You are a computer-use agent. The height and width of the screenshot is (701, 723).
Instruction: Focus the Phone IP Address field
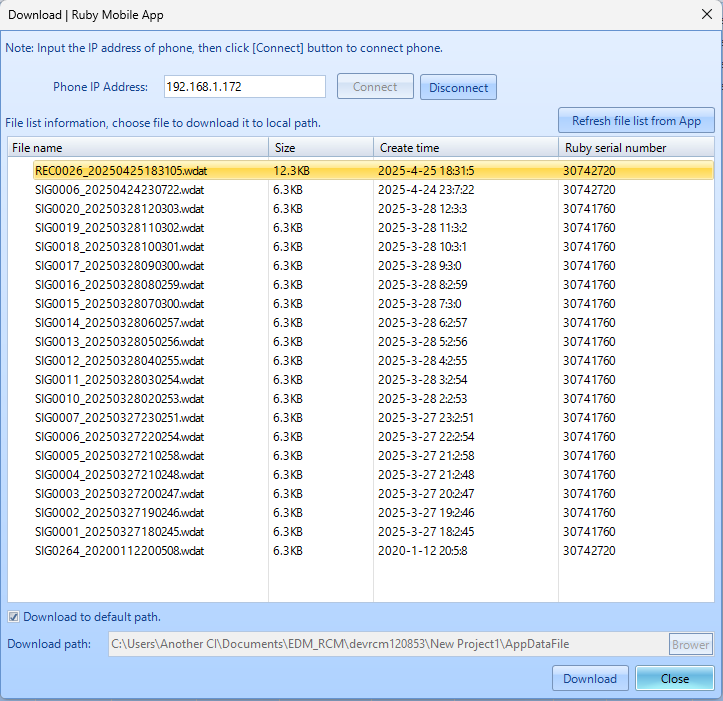click(x=244, y=87)
